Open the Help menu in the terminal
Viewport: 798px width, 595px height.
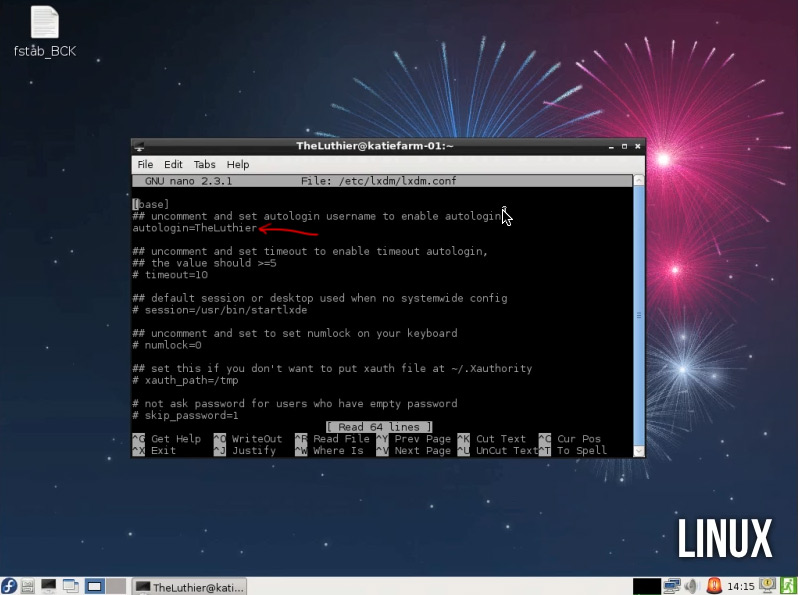(238, 164)
